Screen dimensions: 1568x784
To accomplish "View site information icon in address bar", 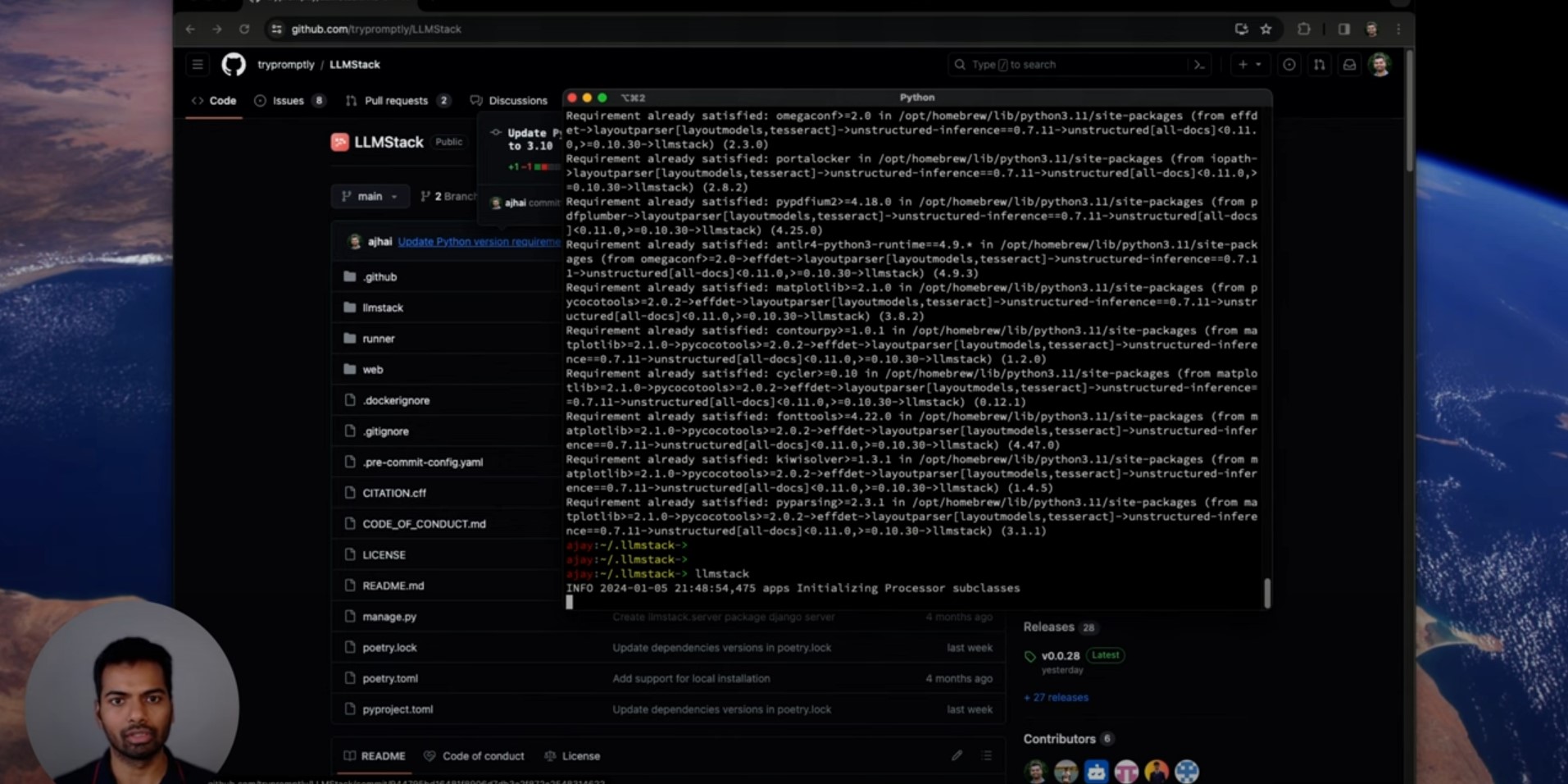I will tap(276, 29).
